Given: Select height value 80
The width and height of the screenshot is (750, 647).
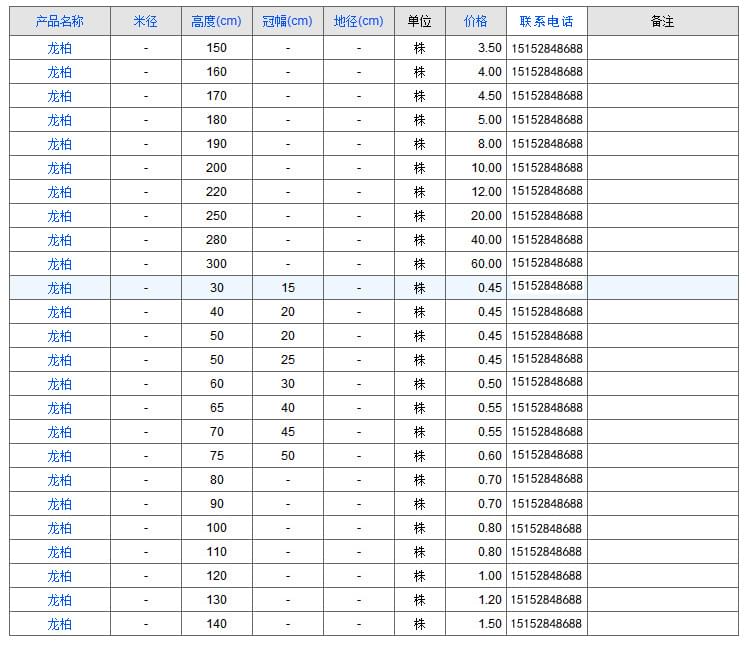Looking at the screenshot, I should 216,480.
